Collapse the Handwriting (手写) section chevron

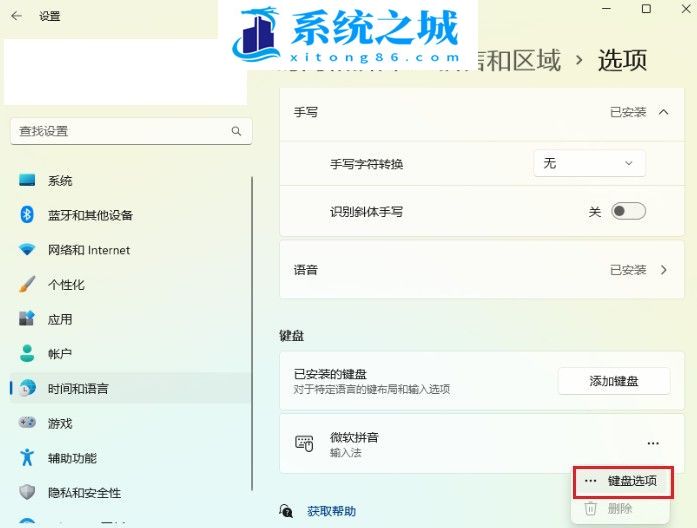coord(663,112)
